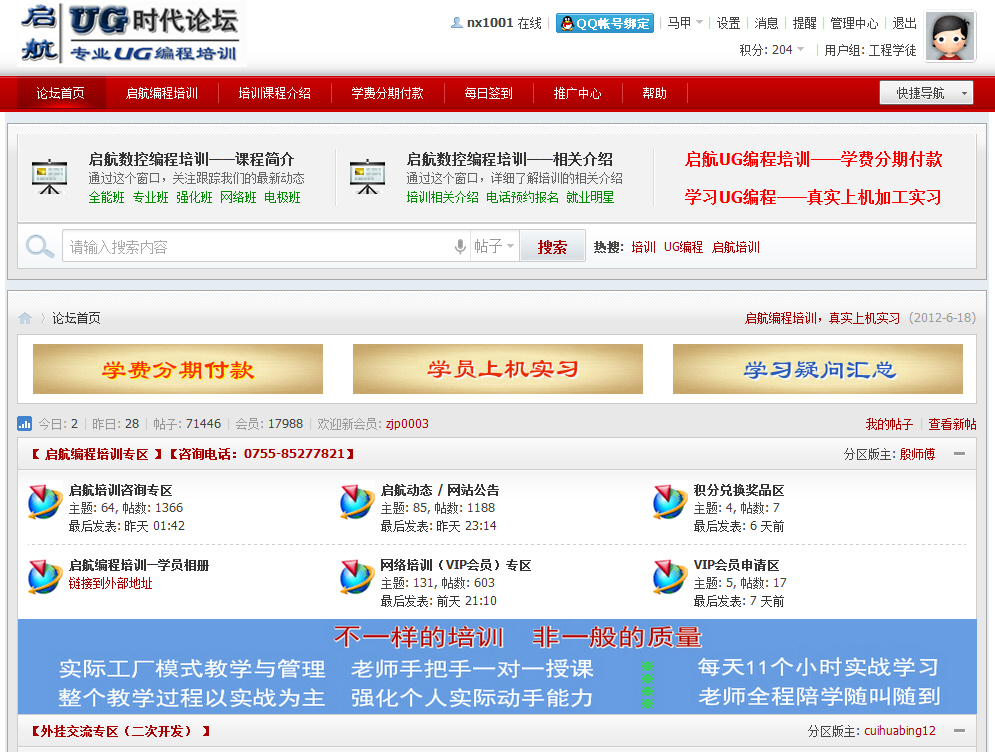Select the 每日签到 nav tab

(488, 93)
